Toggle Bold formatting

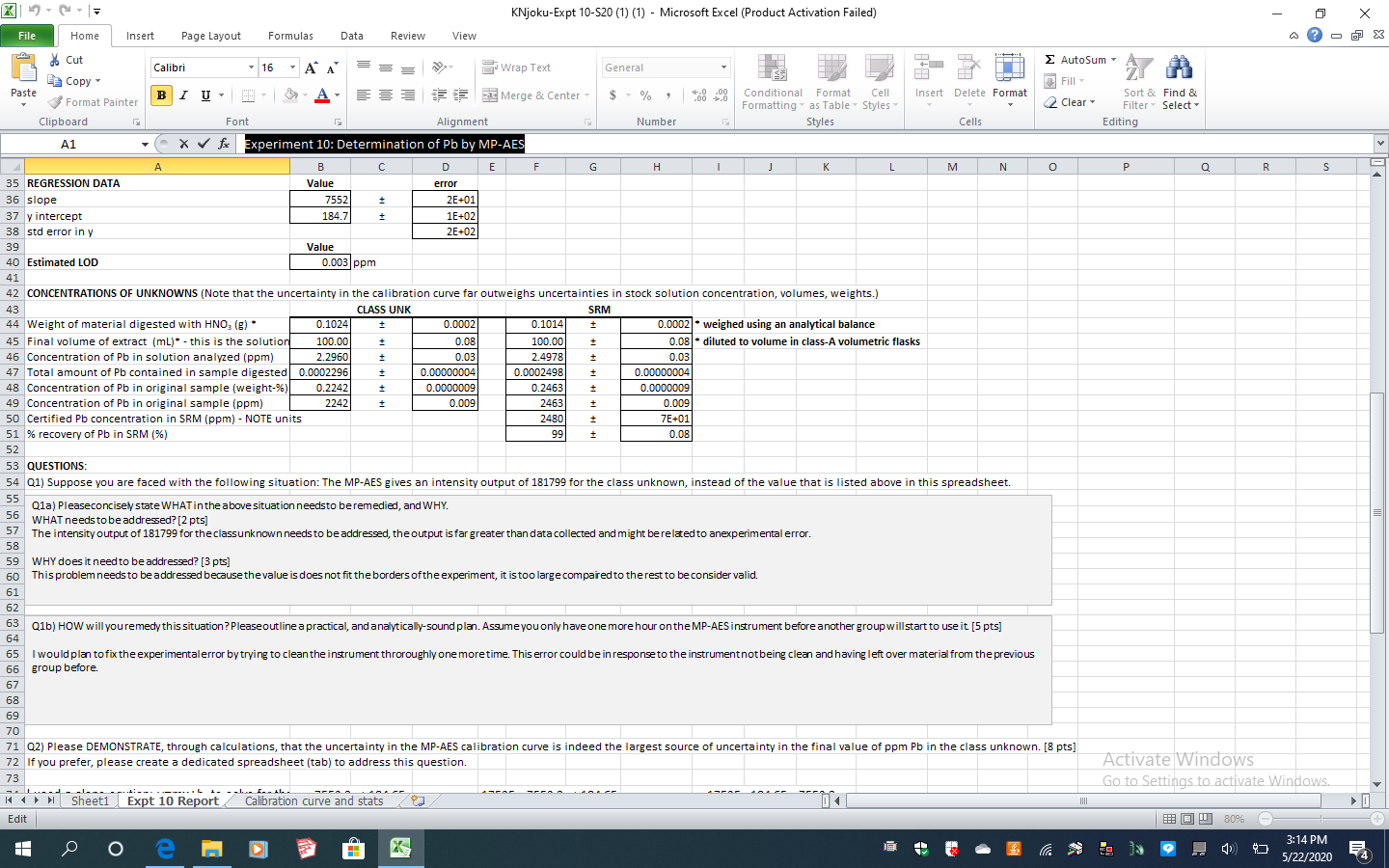coord(160,95)
